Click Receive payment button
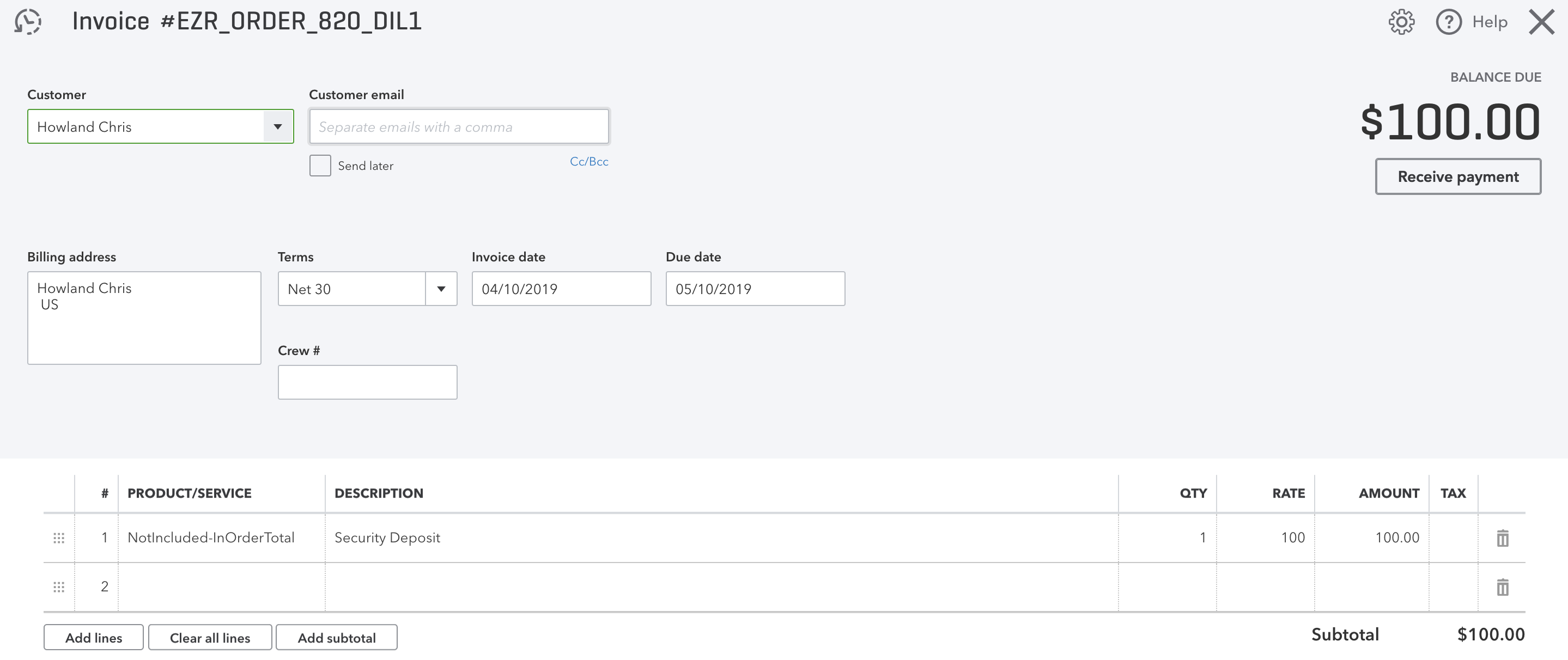 [x=1458, y=176]
